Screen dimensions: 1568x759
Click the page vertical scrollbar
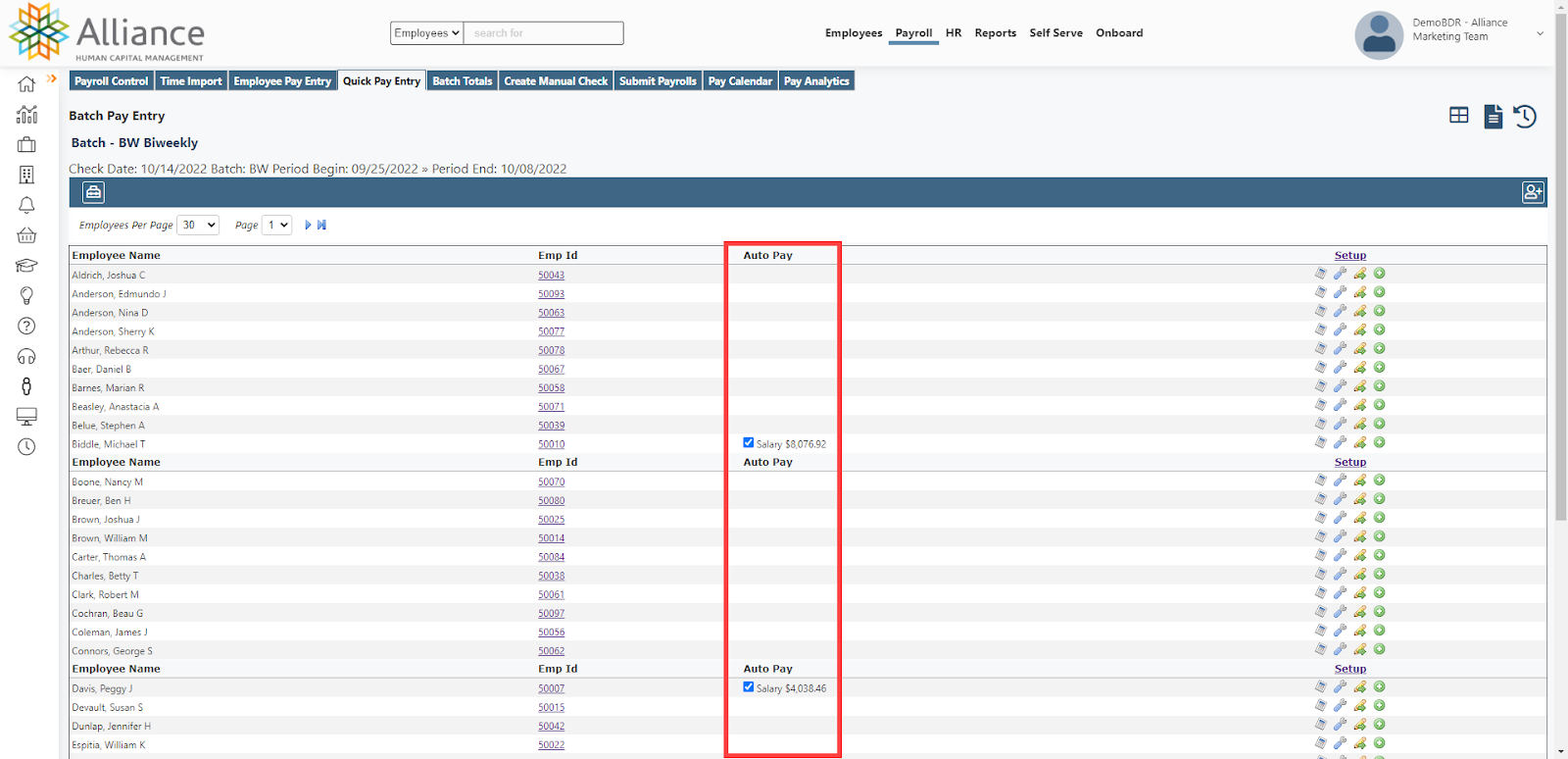click(1561, 265)
